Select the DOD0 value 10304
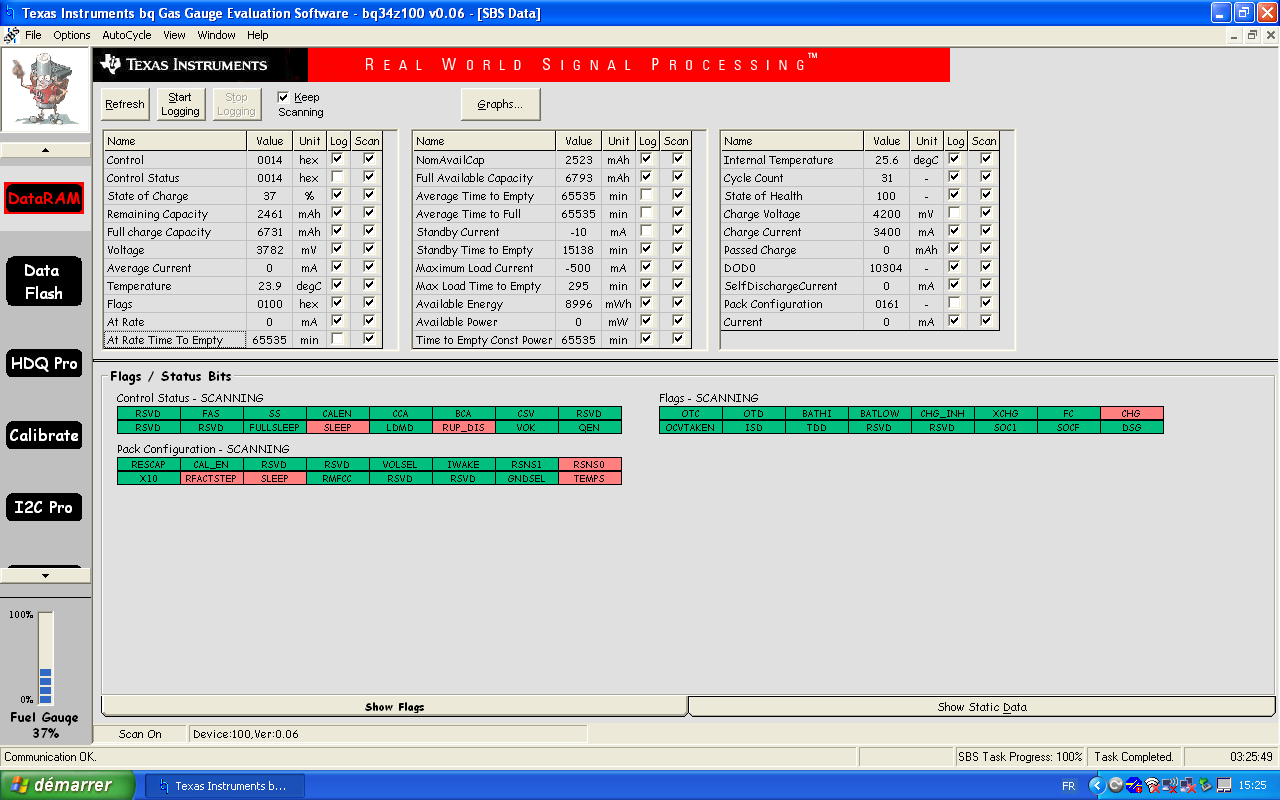The width and height of the screenshot is (1280, 800). [x=887, y=268]
